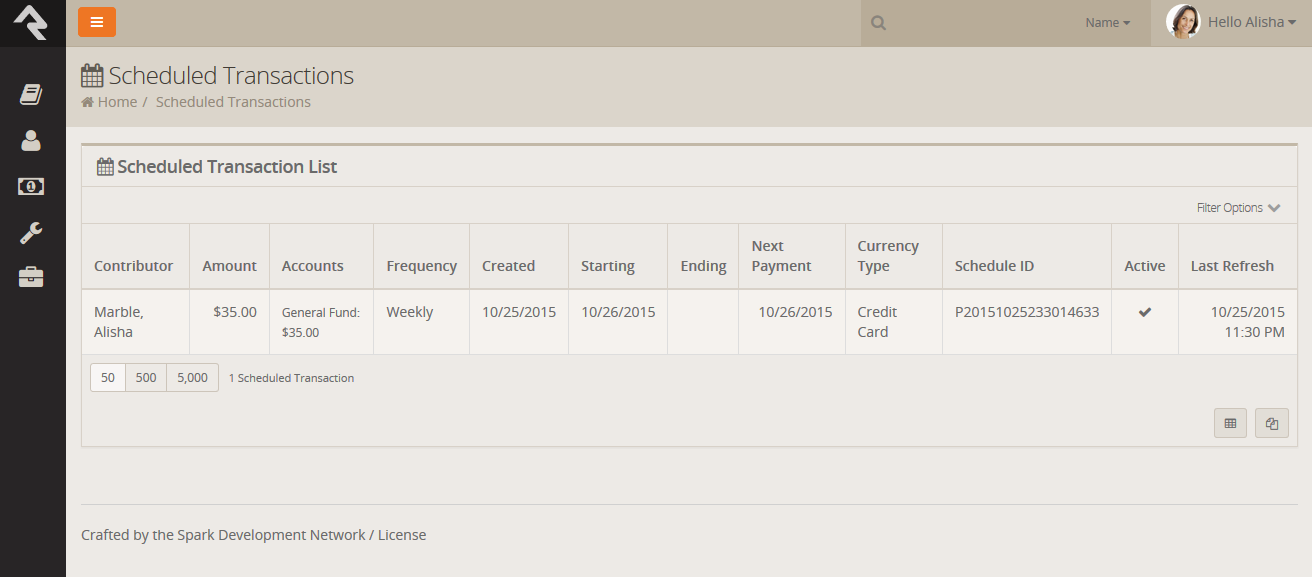Set page size to 5,000 rows
Viewport: 1312px width, 577px height.
(x=192, y=378)
